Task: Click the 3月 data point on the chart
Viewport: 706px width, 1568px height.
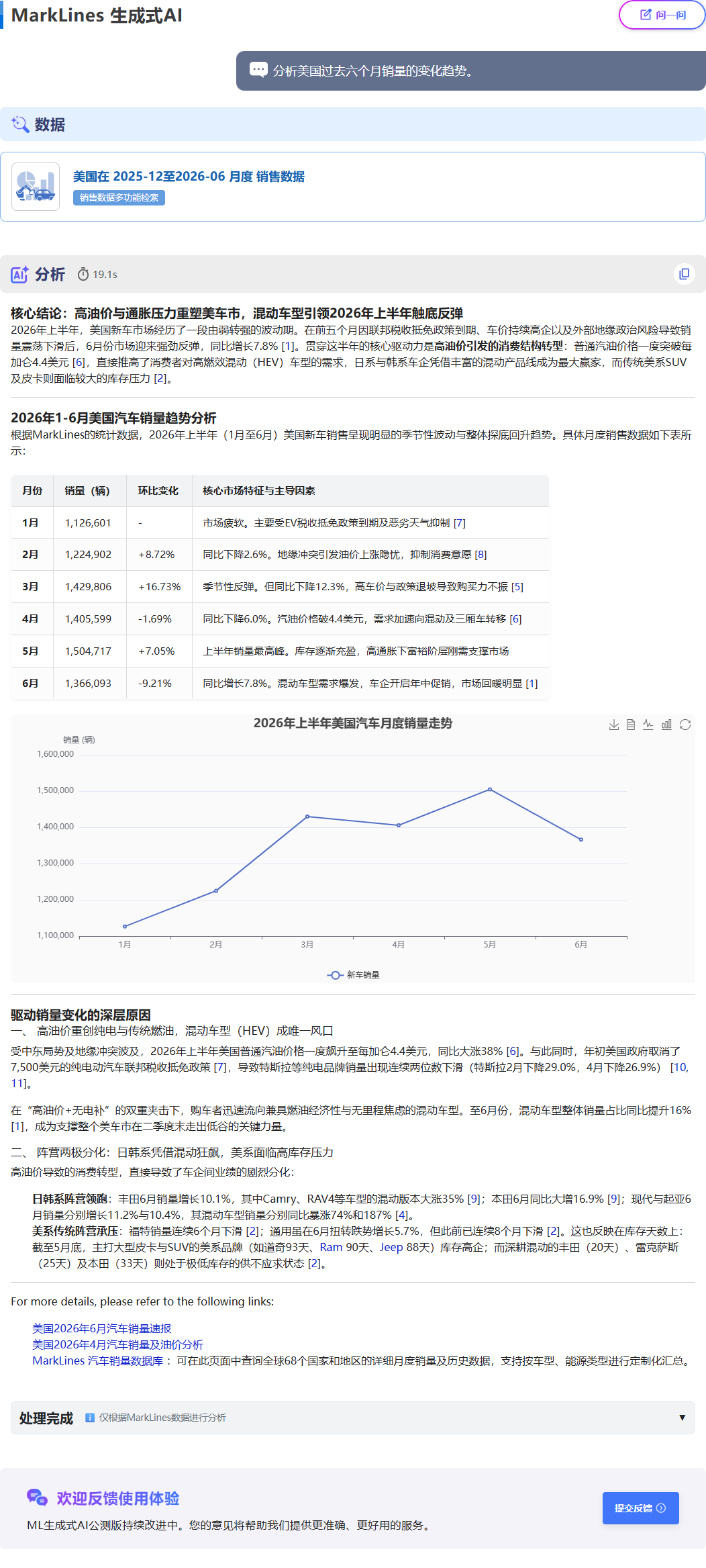Action: 307,817
